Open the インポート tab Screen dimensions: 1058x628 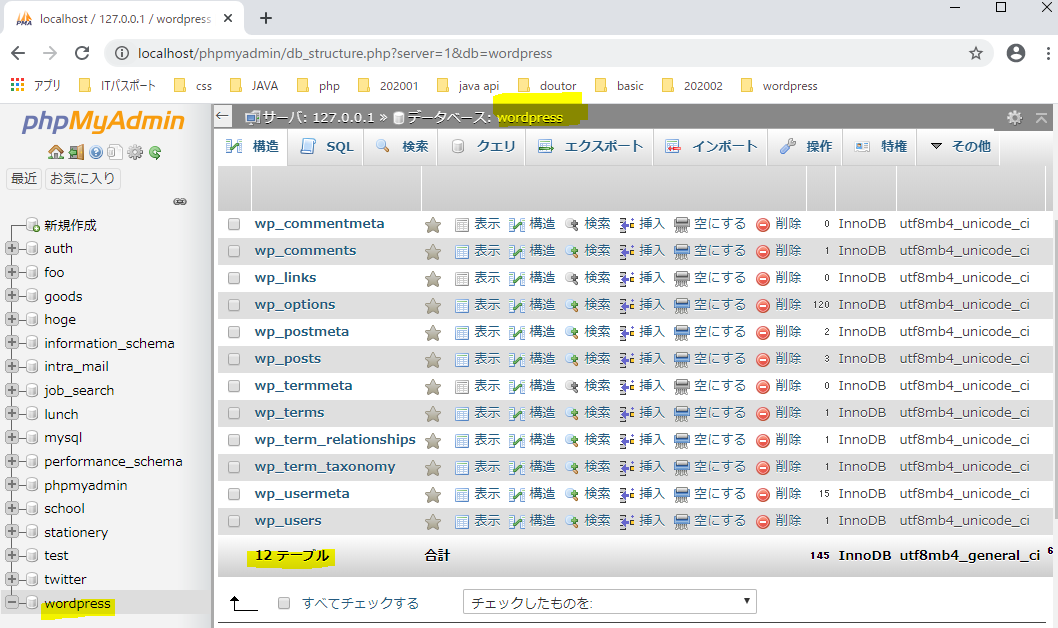pyautogui.click(x=711, y=146)
